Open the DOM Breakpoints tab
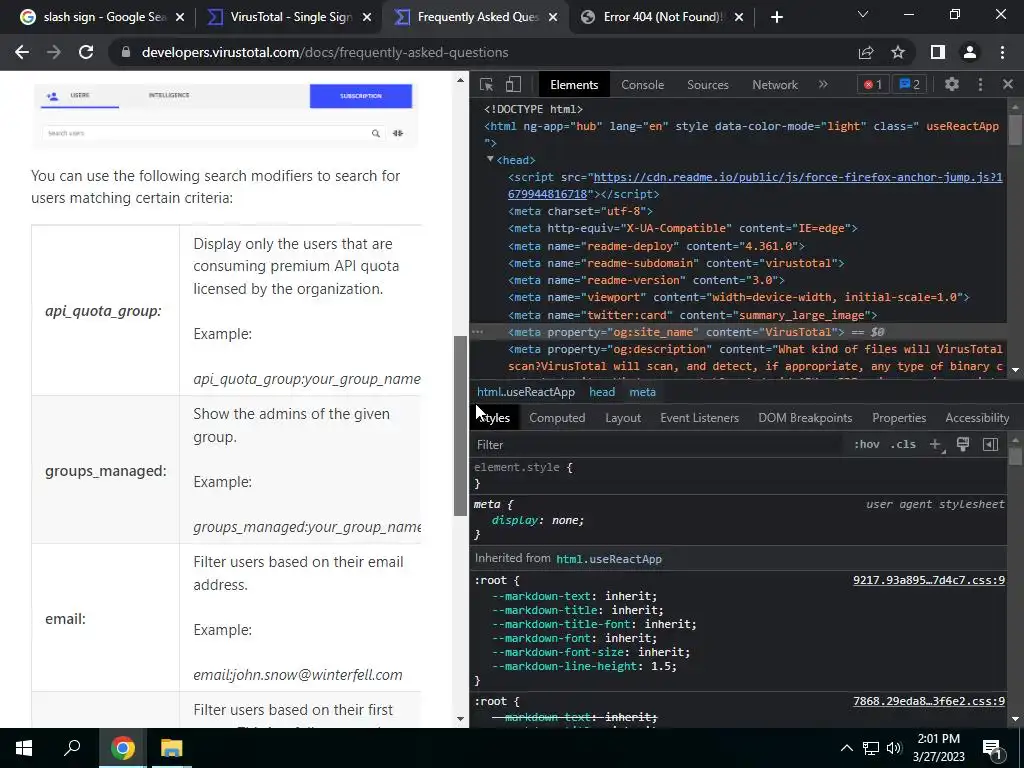 (x=805, y=418)
